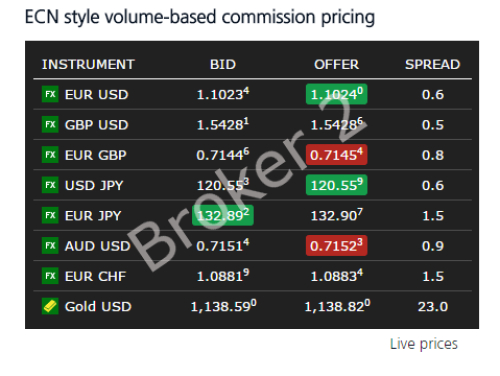Click the SPREAD column header
The width and height of the screenshot is (500, 376).
tap(432, 64)
